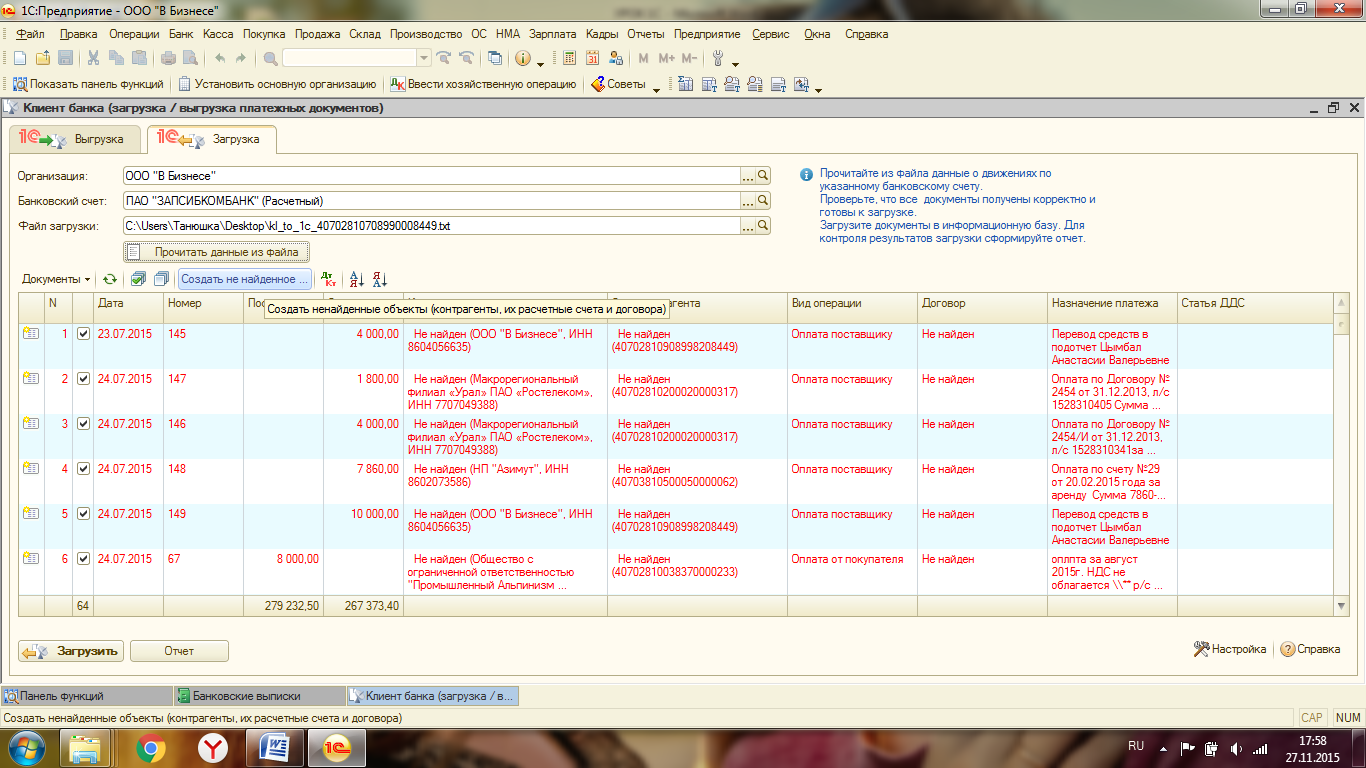Open the Зарплата menu
The height and width of the screenshot is (768, 1366).
pyautogui.click(x=553, y=34)
